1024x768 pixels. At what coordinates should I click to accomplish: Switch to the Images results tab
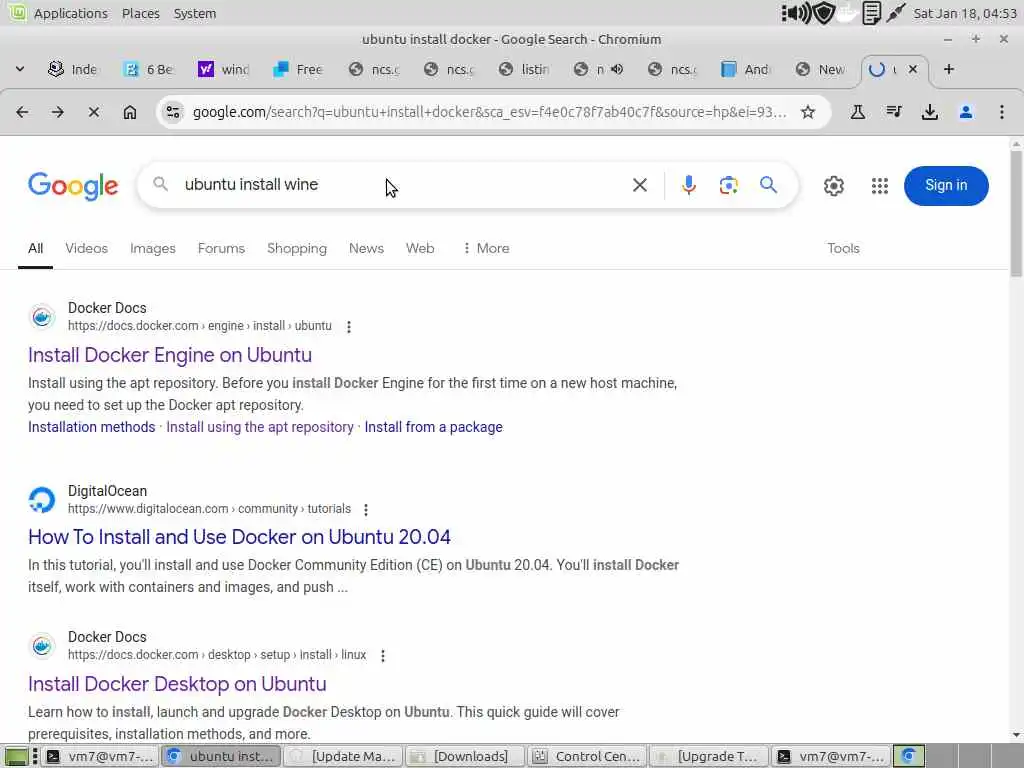(153, 248)
